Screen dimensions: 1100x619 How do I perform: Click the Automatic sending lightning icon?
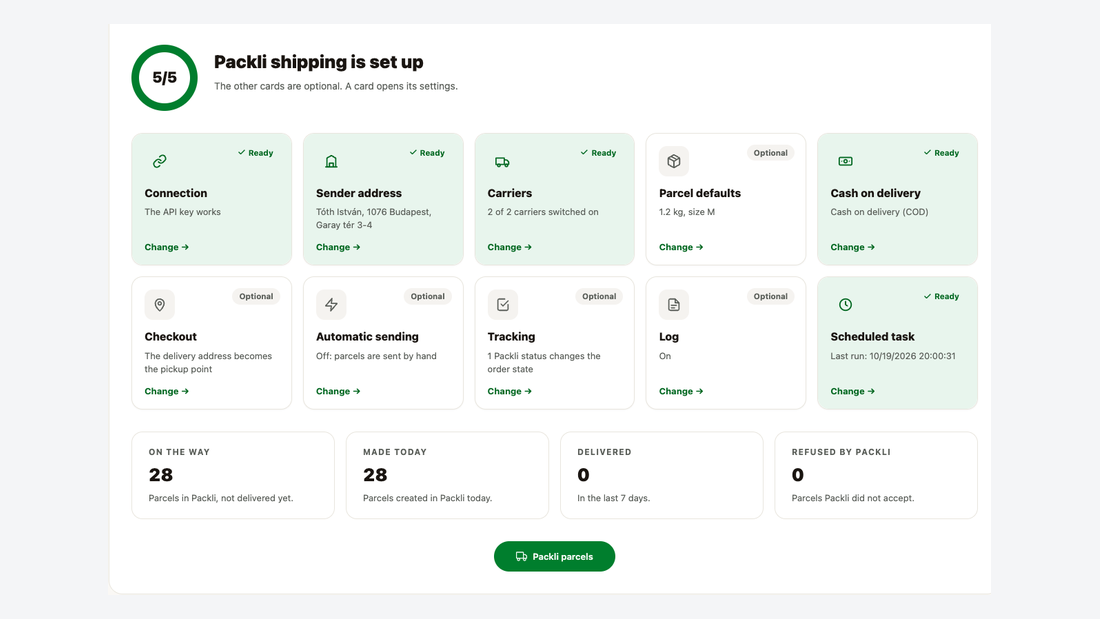point(331,305)
